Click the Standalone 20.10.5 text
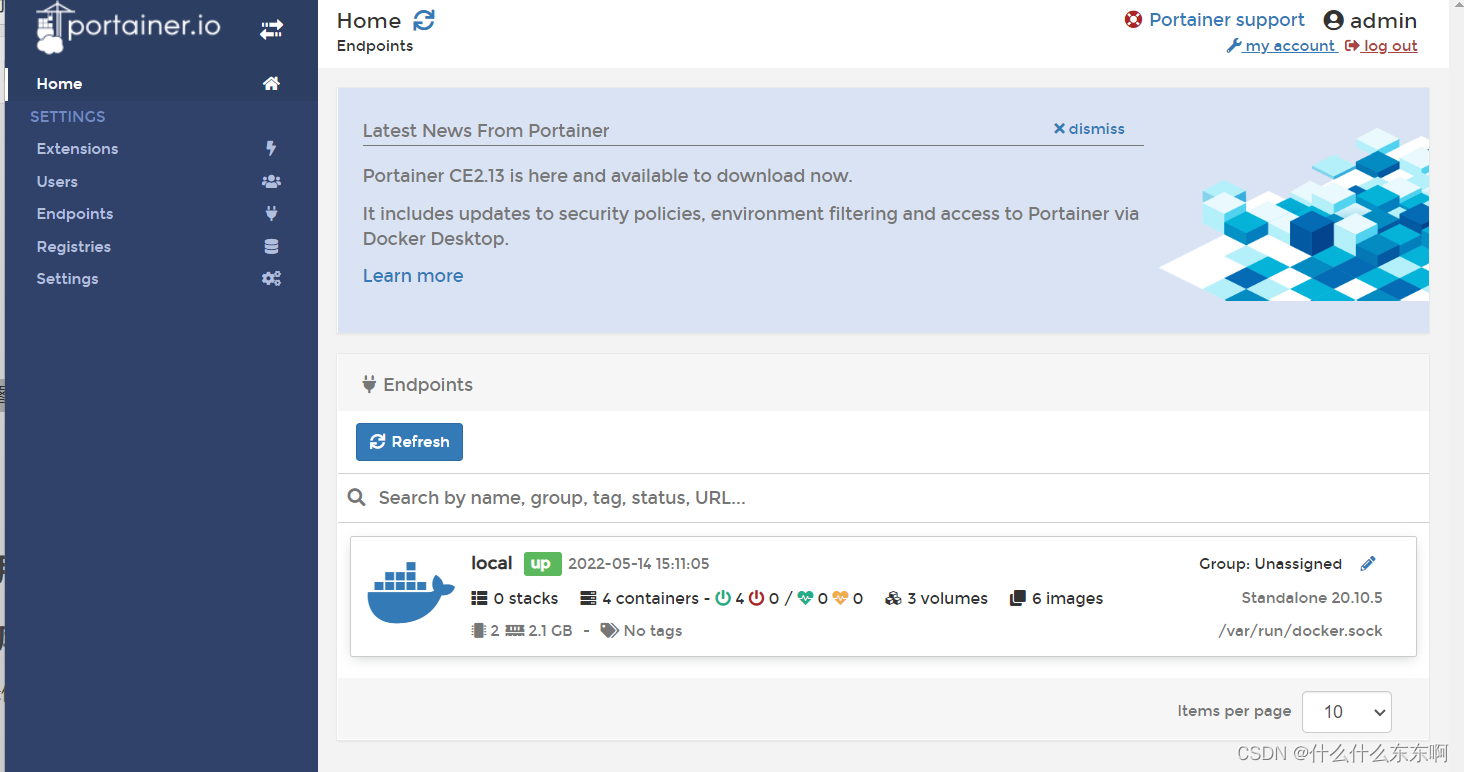Viewport: 1464px width, 772px height. [x=1312, y=598]
